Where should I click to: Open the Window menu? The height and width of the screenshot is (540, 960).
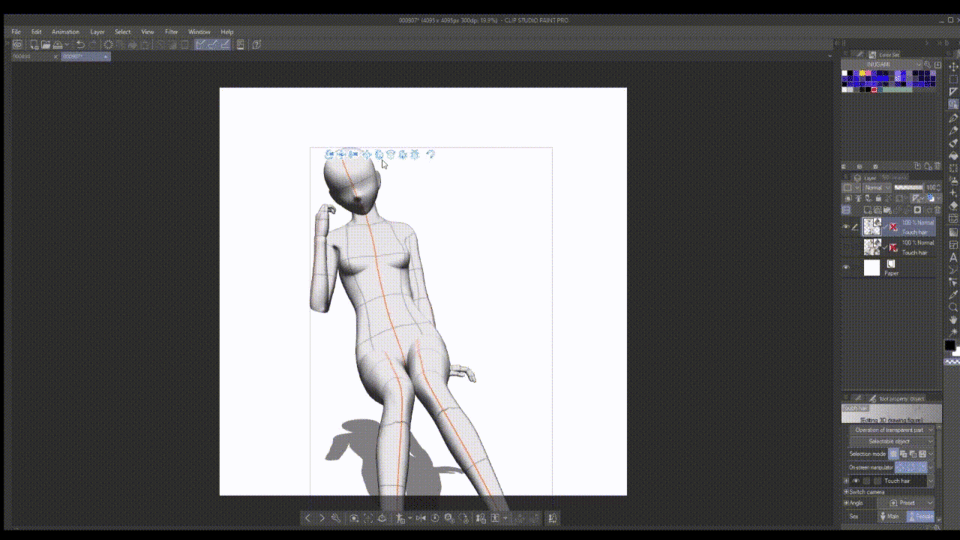[x=199, y=32]
